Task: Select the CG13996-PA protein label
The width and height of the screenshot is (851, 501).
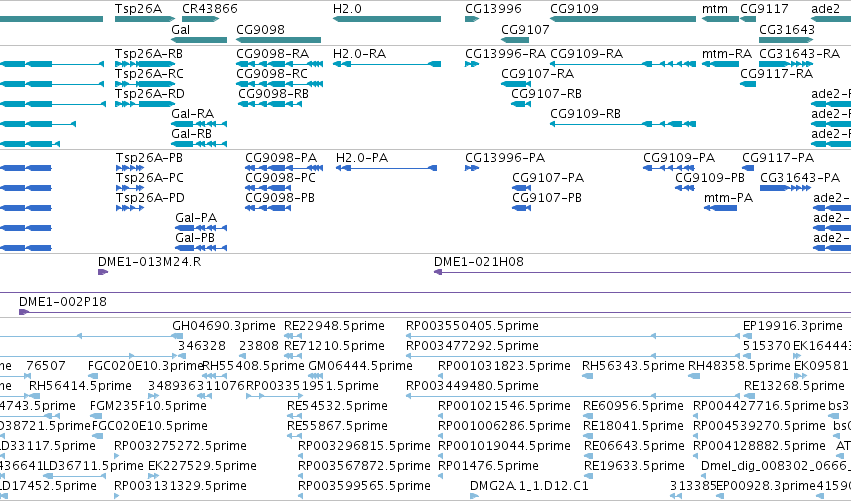Action: (x=505, y=158)
